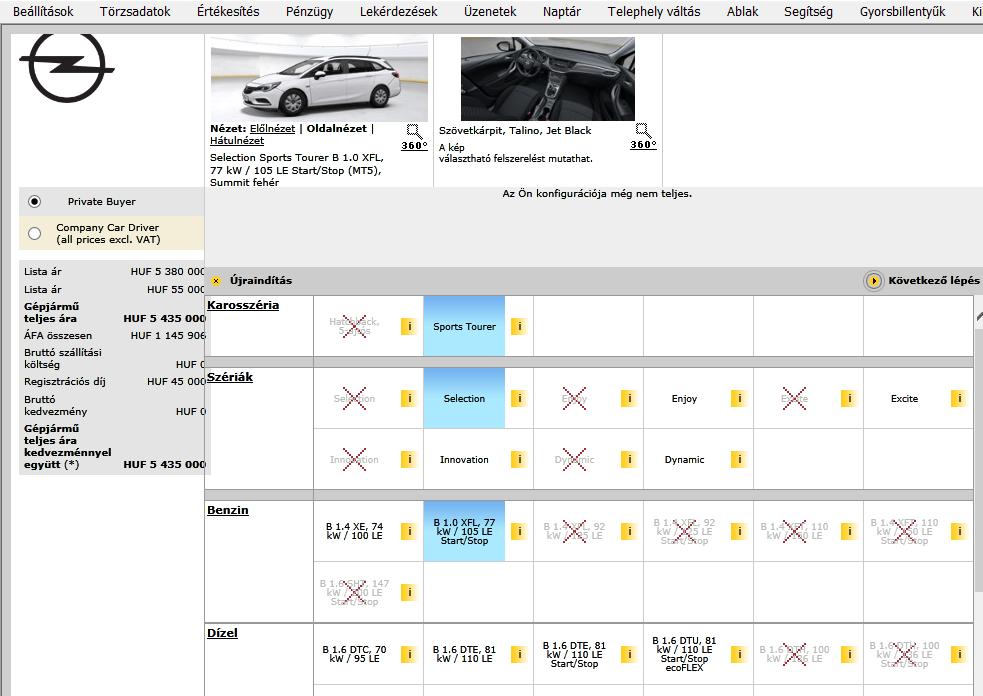The height and width of the screenshot is (696, 983).
Task: Show info for Sports Tourer
Action: (x=518, y=326)
